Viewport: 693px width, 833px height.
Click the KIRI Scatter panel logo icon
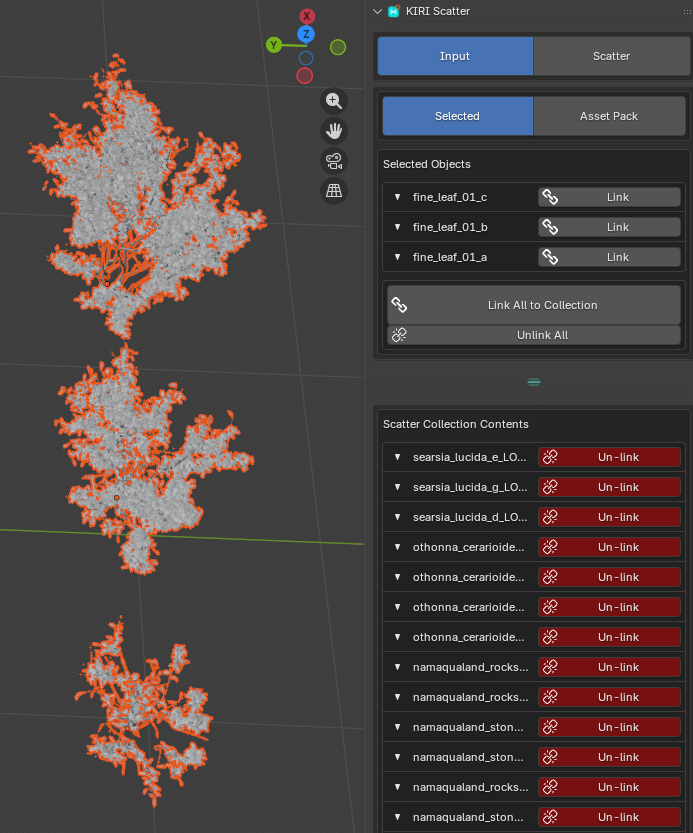394,11
